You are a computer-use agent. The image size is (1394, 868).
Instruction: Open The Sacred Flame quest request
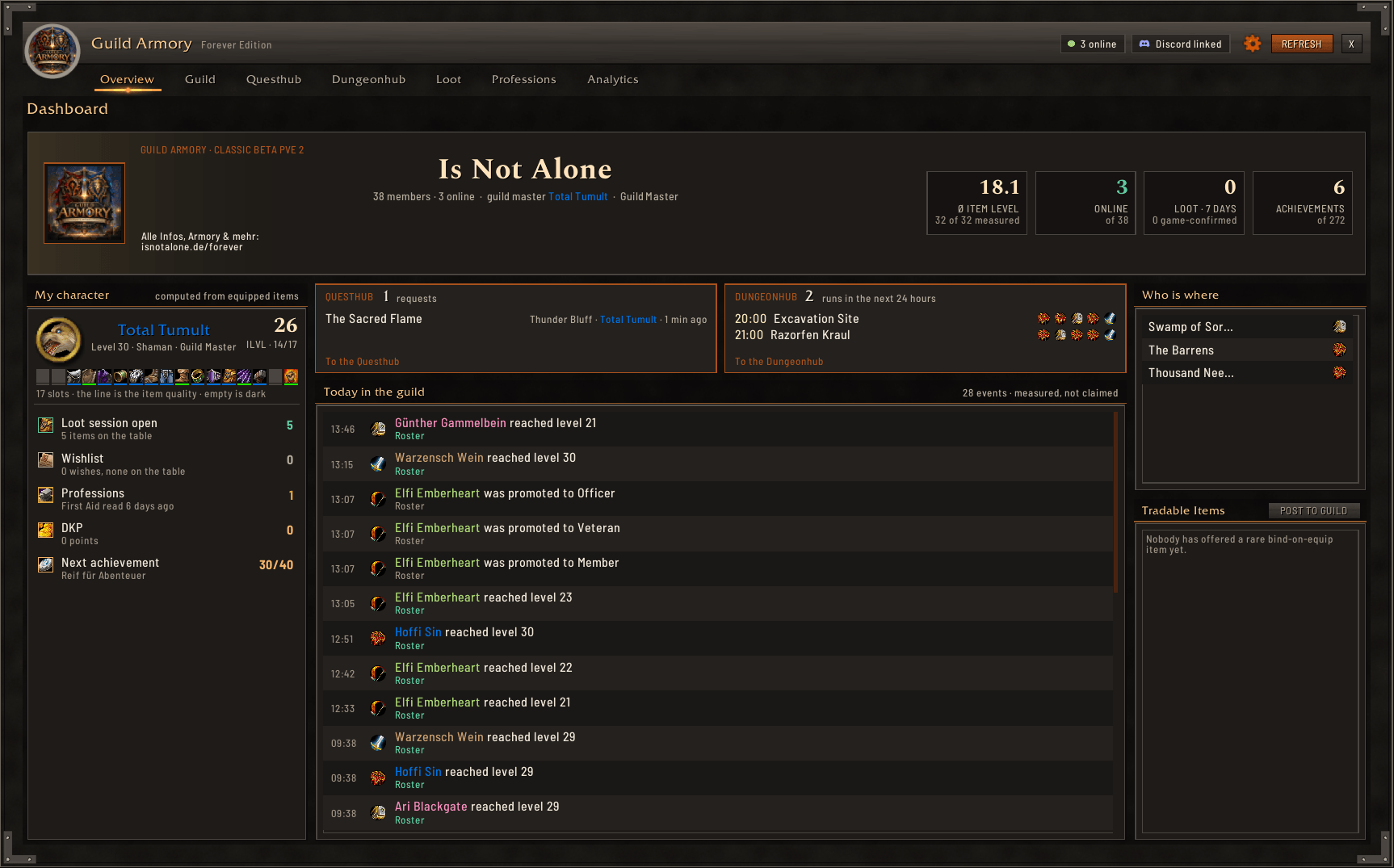click(515, 319)
